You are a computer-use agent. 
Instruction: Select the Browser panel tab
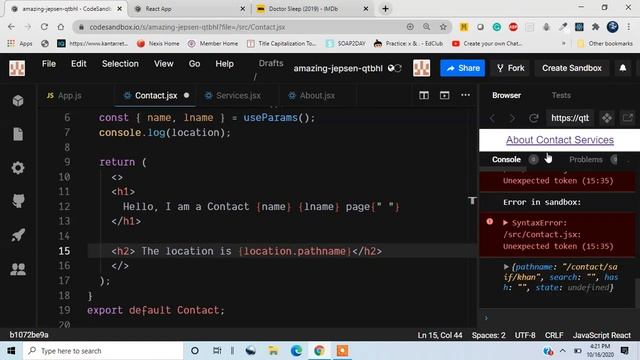point(506,95)
